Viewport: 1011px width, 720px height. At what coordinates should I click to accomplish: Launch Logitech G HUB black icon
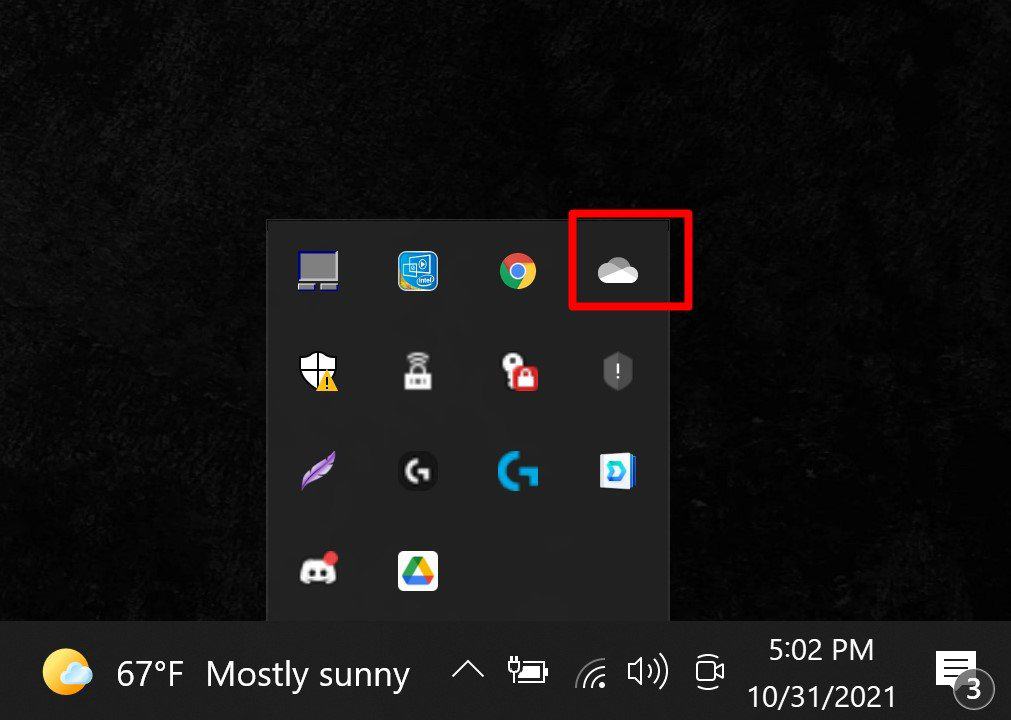click(x=418, y=471)
